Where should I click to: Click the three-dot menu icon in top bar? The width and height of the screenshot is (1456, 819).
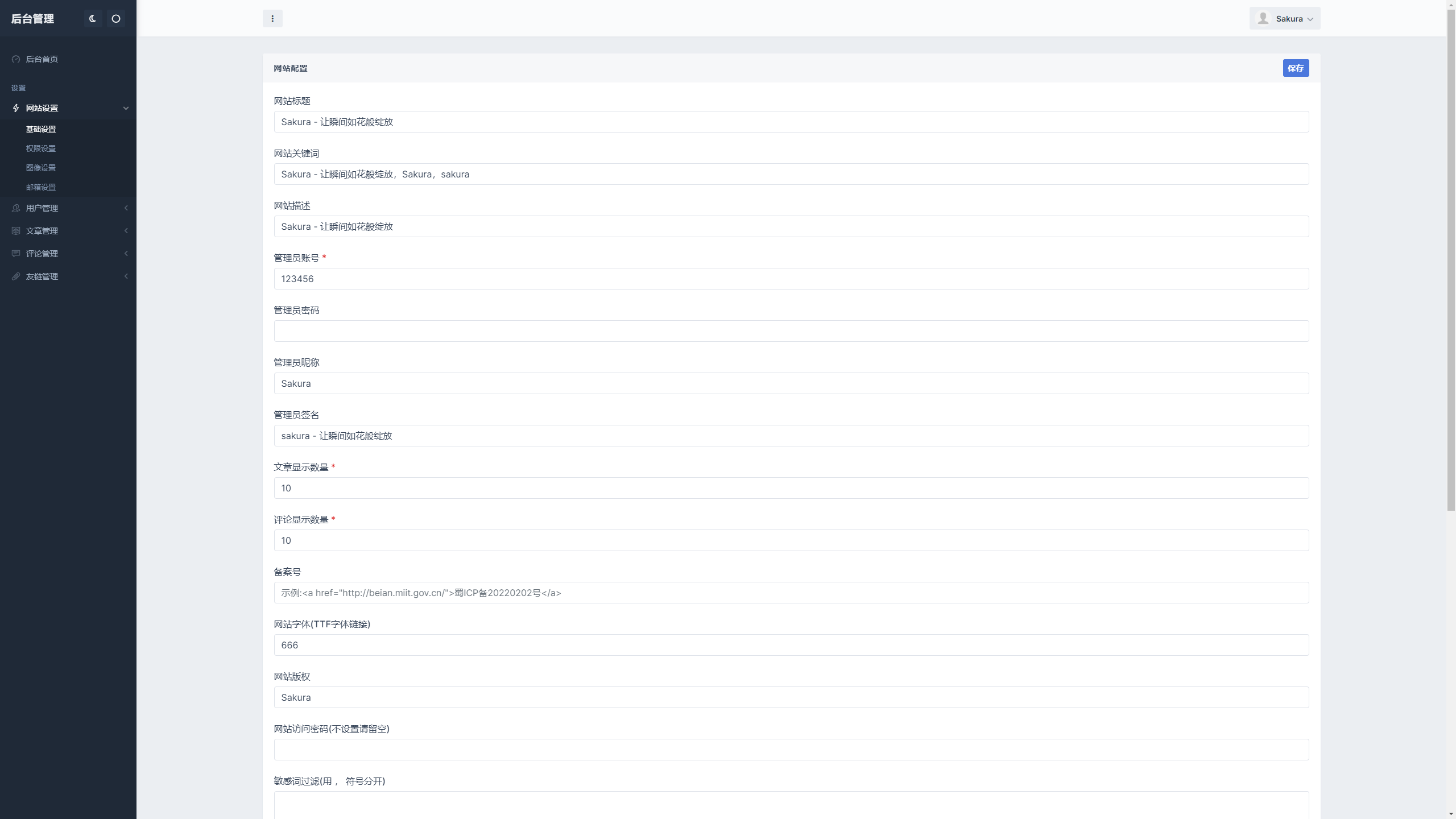pos(272,19)
